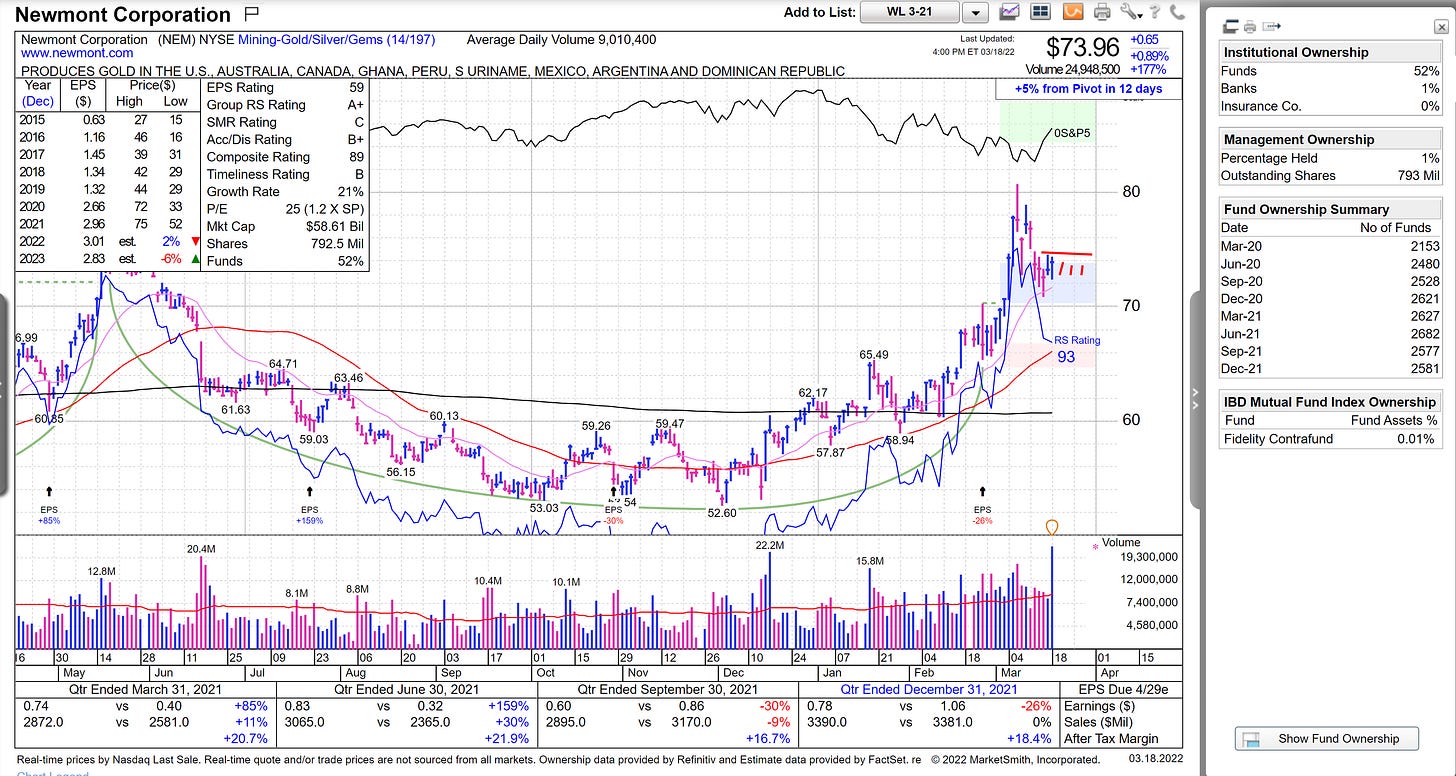1456x776 pixels.
Task: Open help question mark icon
Action: coord(1155,12)
